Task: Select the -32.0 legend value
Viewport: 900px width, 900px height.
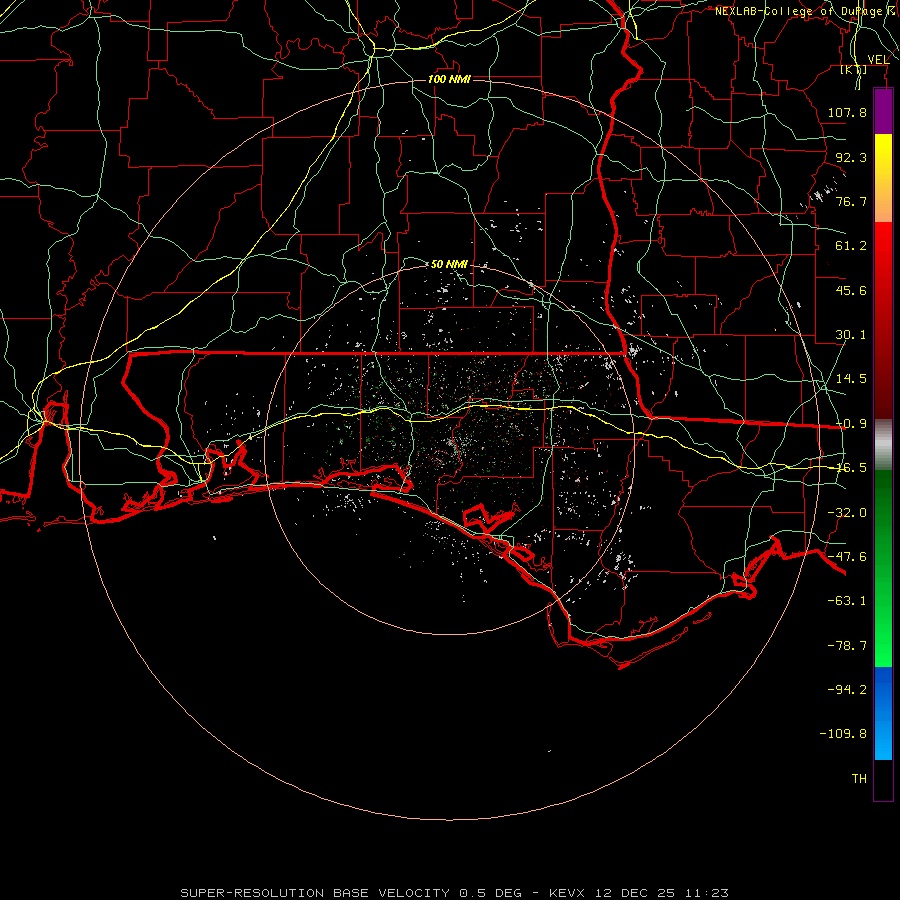Action: pyautogui.click(x=847, y=513)
